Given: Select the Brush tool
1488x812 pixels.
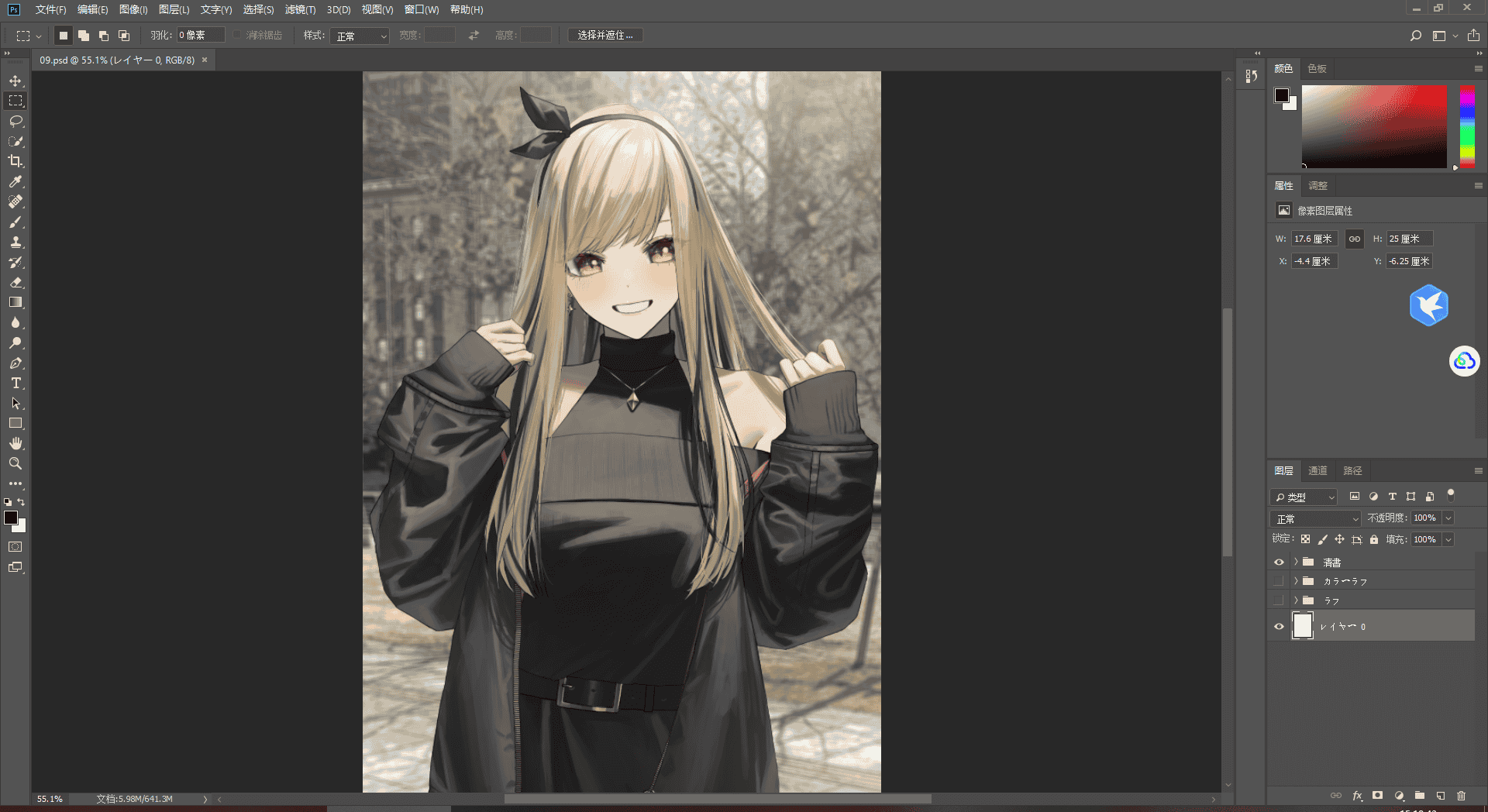Looking at the screenshot, I should pos(15,222).
